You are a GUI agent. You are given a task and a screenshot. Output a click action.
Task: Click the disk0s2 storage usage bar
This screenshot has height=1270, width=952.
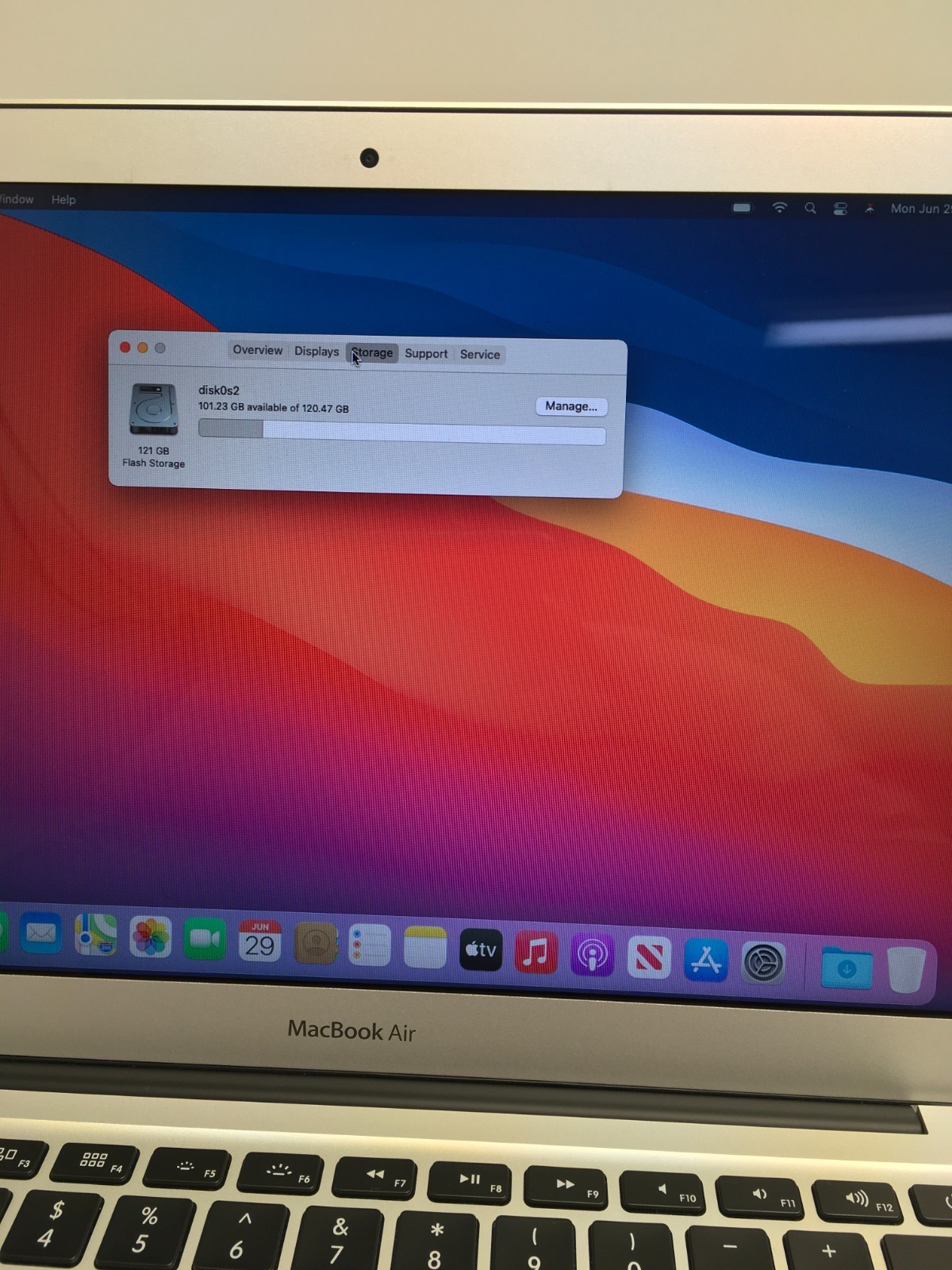401,433
